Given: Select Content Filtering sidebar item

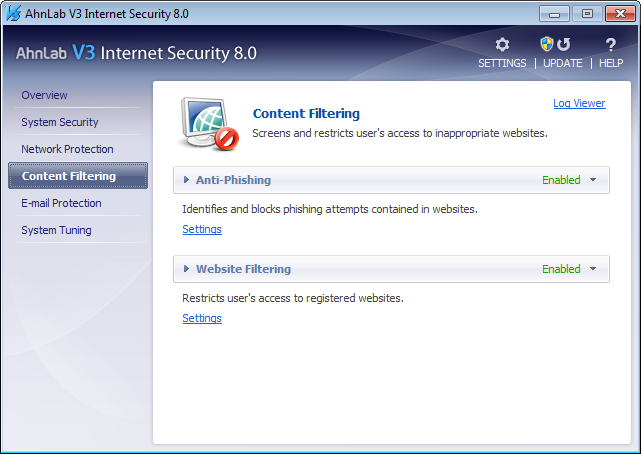Looking at the screenshot, I should coord(78,176).
